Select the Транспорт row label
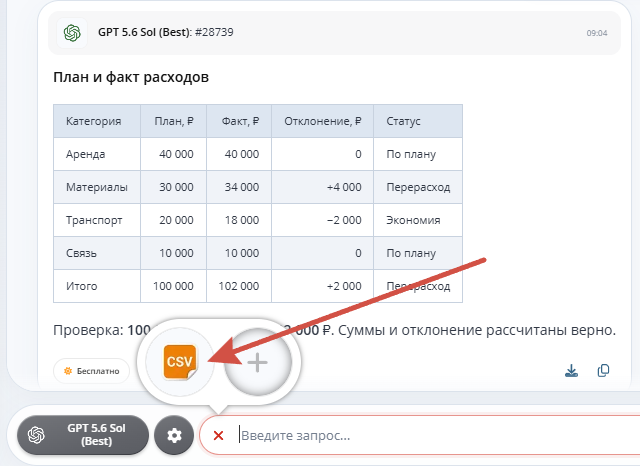 (94, 220)
